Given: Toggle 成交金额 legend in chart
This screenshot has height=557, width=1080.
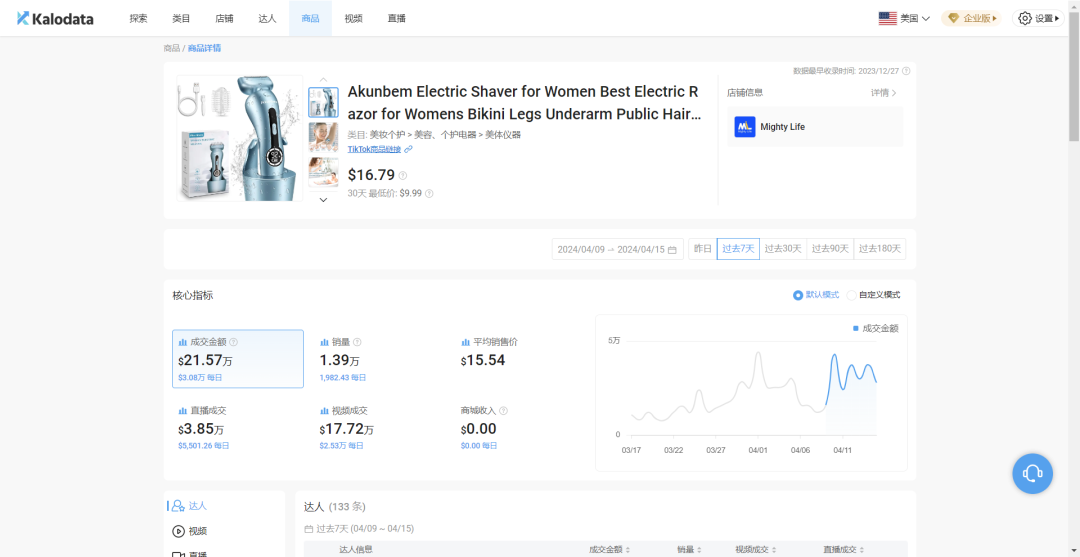Looking at the screenshot, I should (x=875, y=328).
